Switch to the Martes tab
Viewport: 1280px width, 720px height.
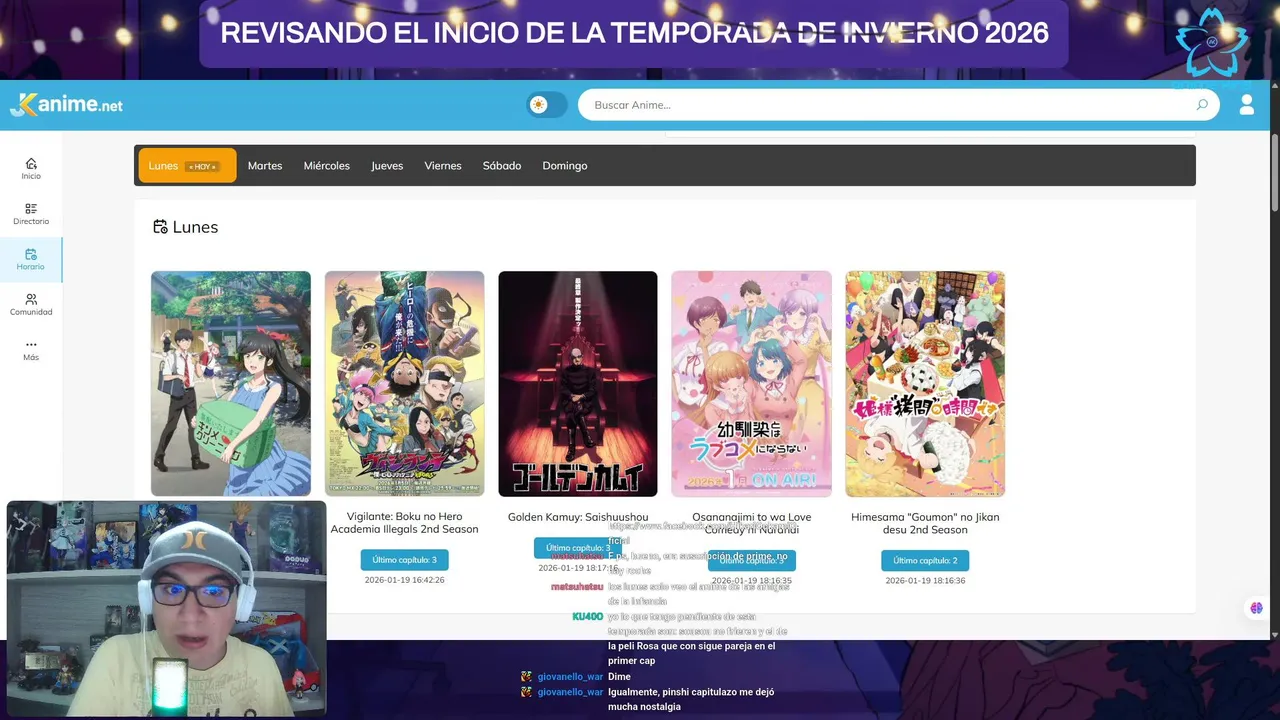pyautogui.click(x=265, y=166)
